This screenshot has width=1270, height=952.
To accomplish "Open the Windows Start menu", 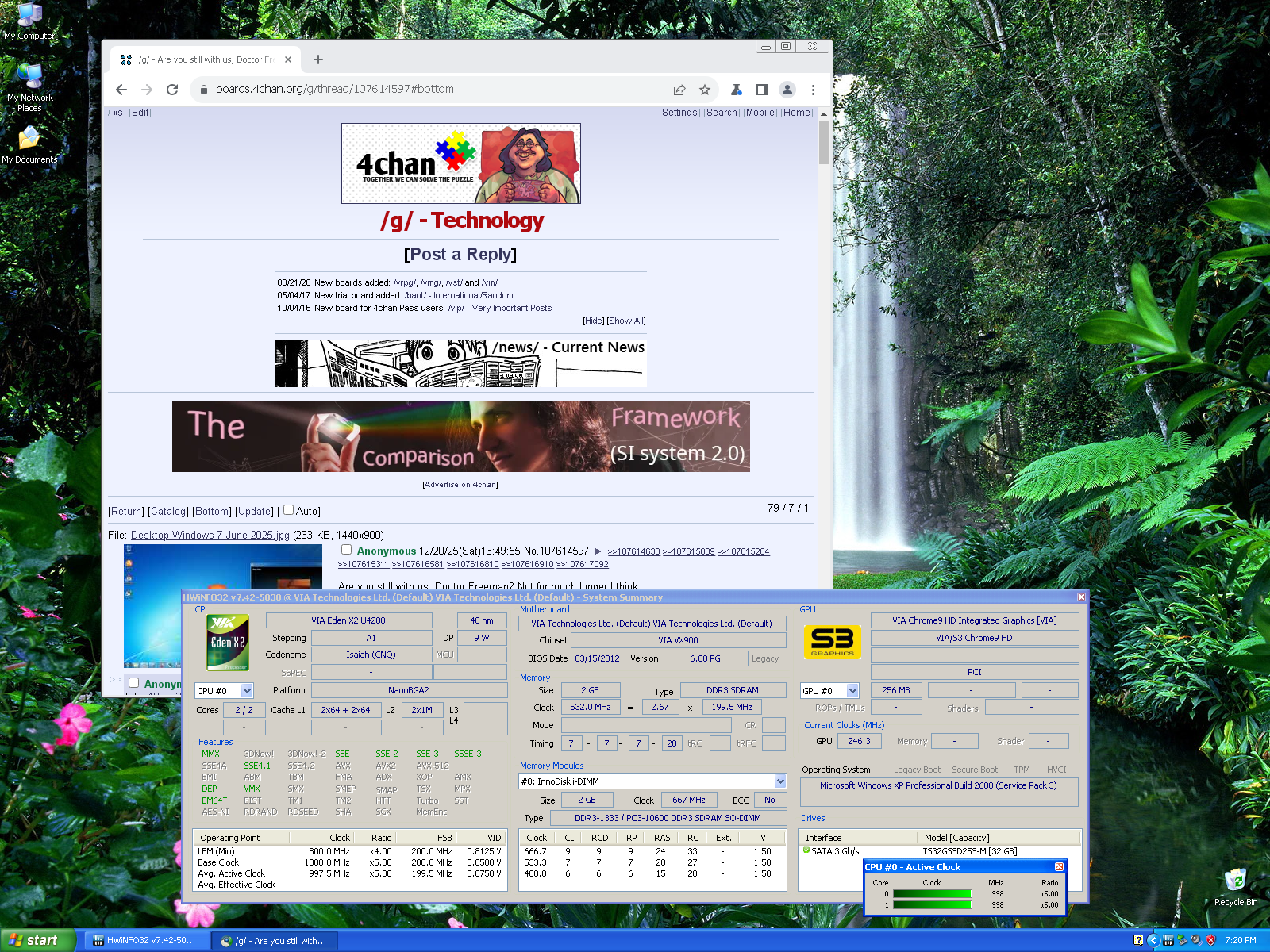I will pyautogui.click(x=37, y=941).
